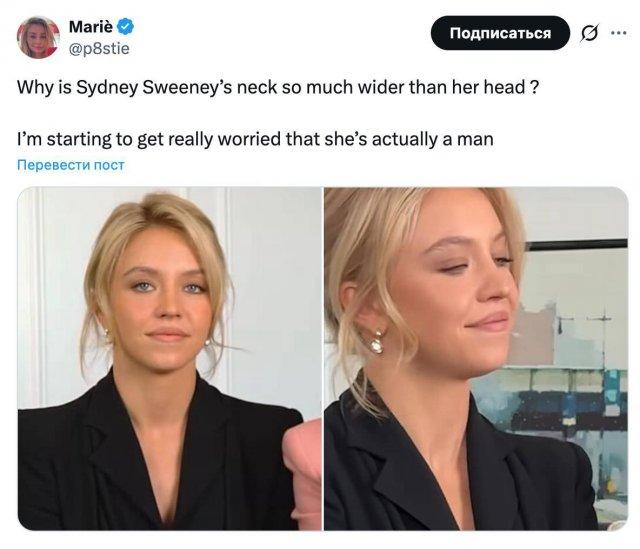Image resolution: width=640 pixels, height=549 pixels.
Task: Open Mariè's round profile avatar
Action: pyautogui.click(x=38, y=37)
